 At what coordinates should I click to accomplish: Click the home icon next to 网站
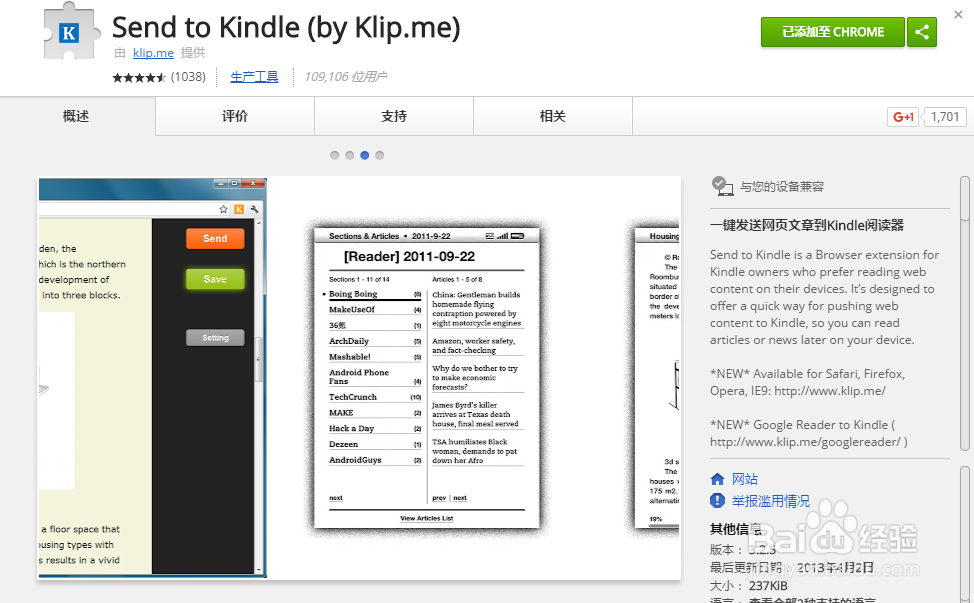(x=717, y=479)
